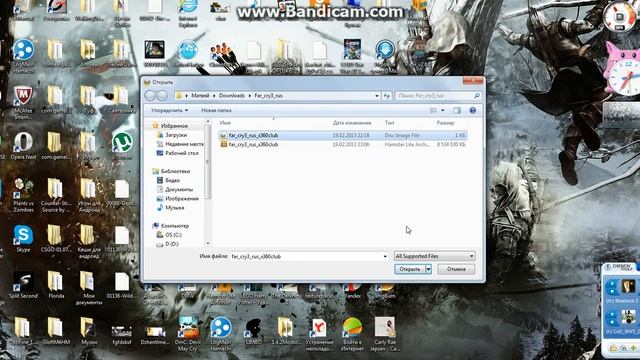Viewport: 640px width, 360px height.
Task: Select the Florida folder on the desktop
Action: (56, 285)
